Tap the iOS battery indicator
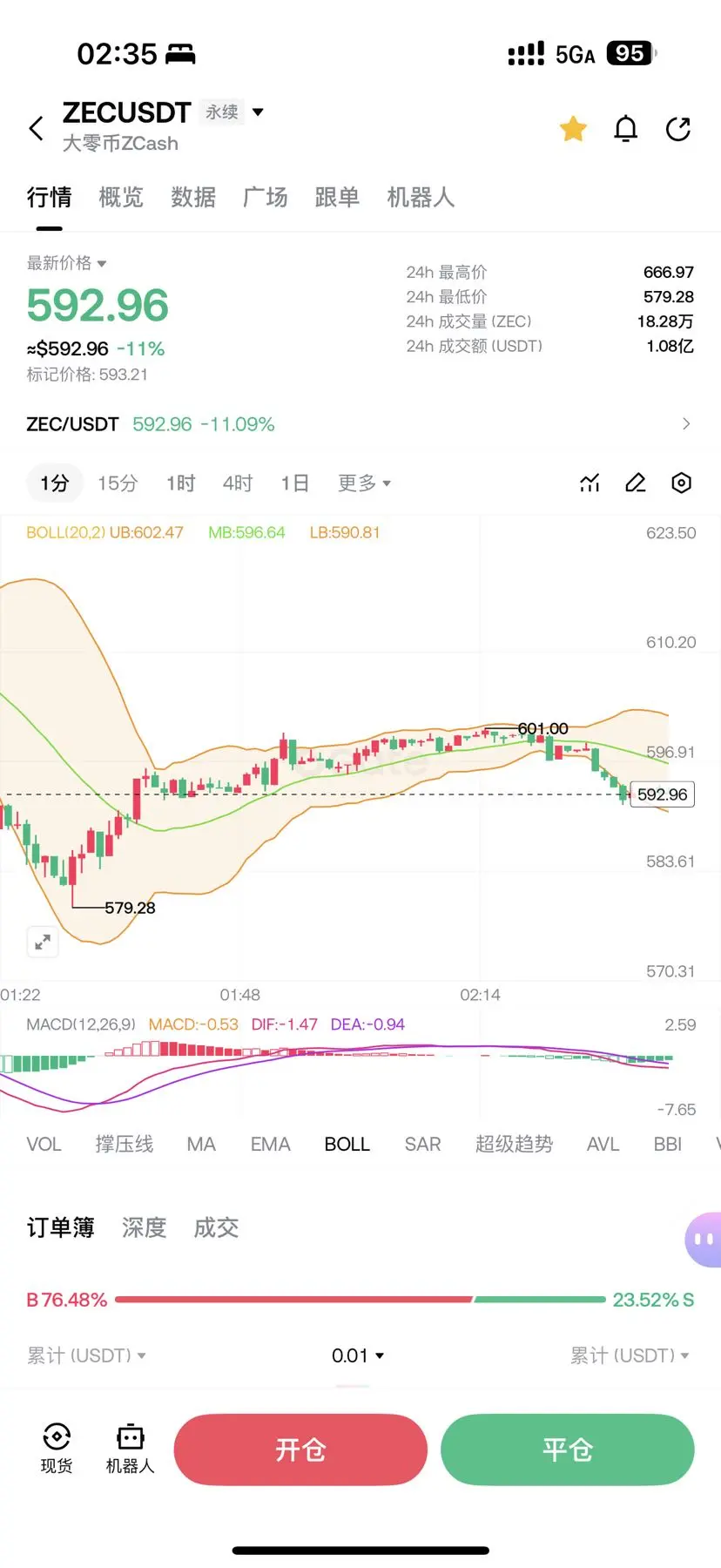 pos(631,53)
